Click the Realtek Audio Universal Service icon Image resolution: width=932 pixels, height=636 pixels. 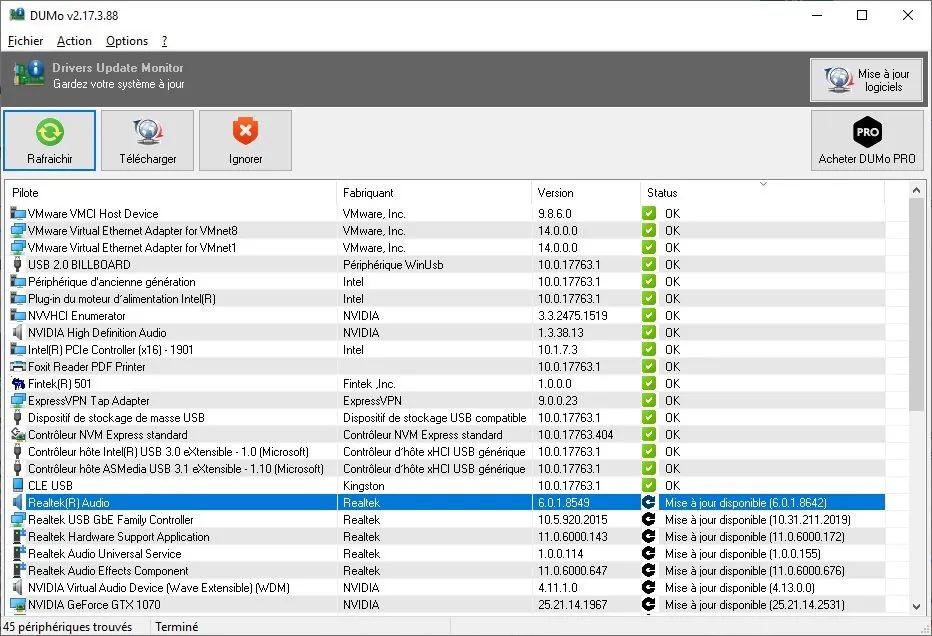coord(18,554)
